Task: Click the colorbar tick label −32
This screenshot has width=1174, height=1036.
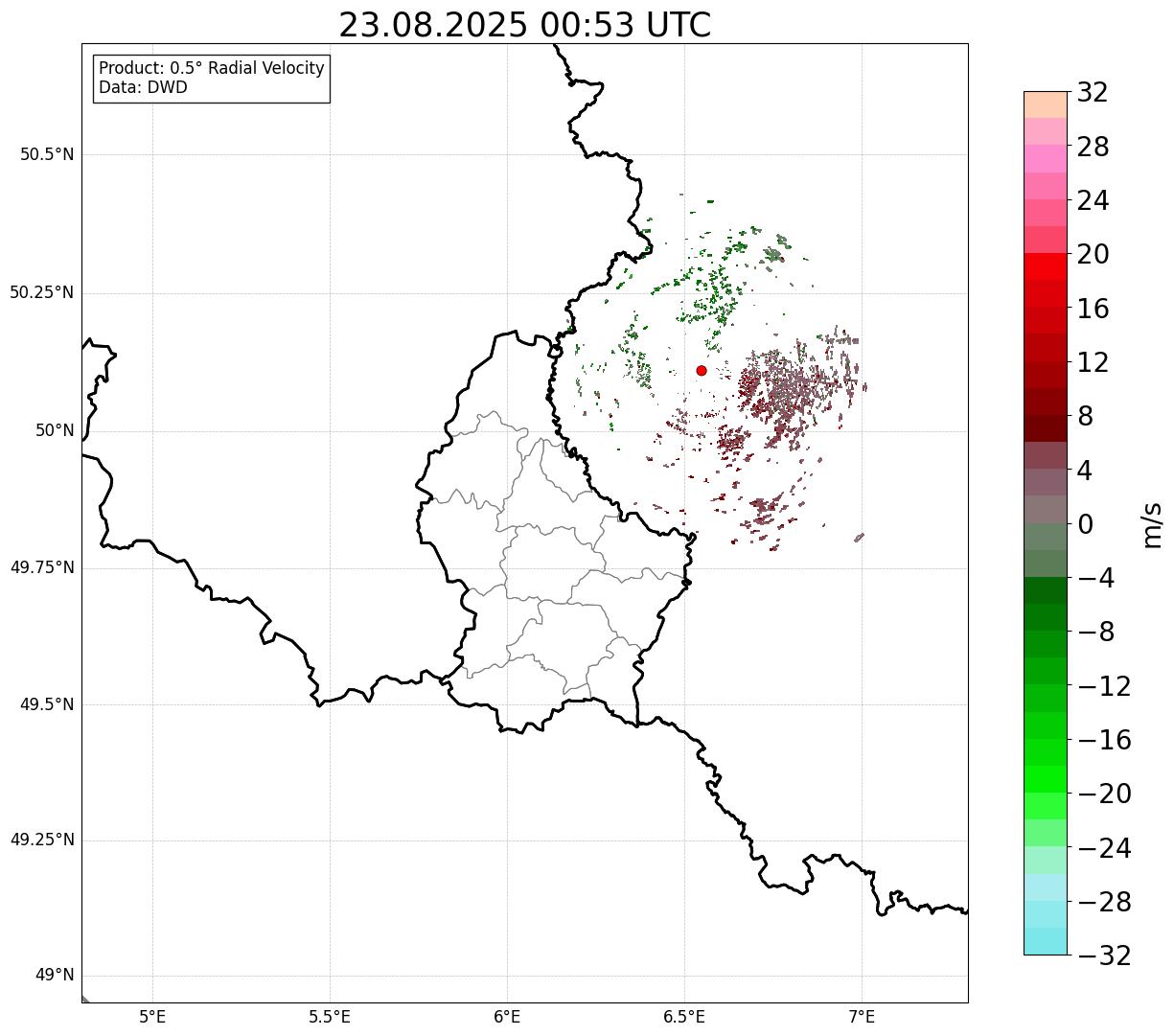Action: pos(1104,955)
